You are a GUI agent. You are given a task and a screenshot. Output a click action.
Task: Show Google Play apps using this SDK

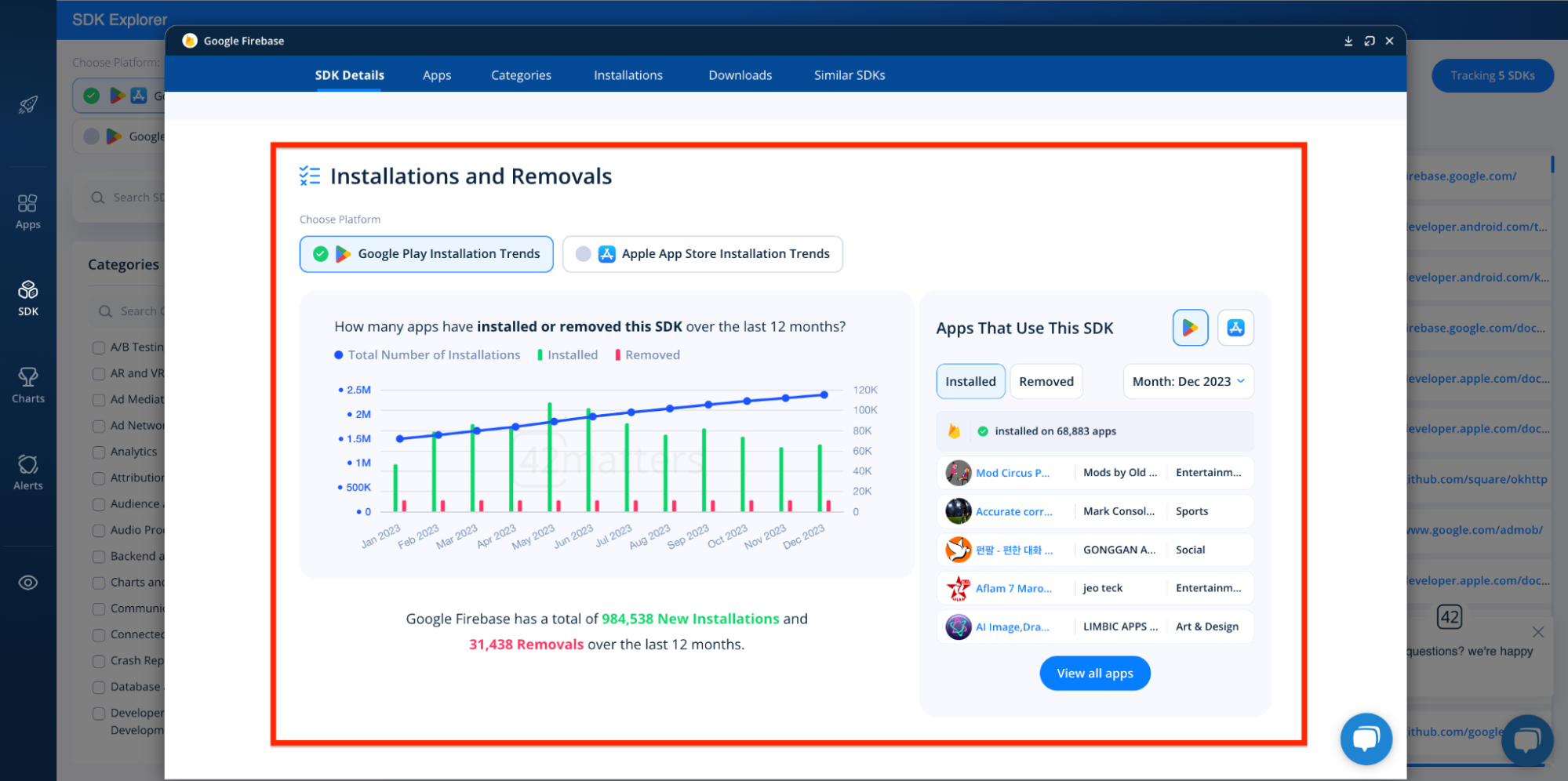pyautogui.click(x=1190, y=328)
